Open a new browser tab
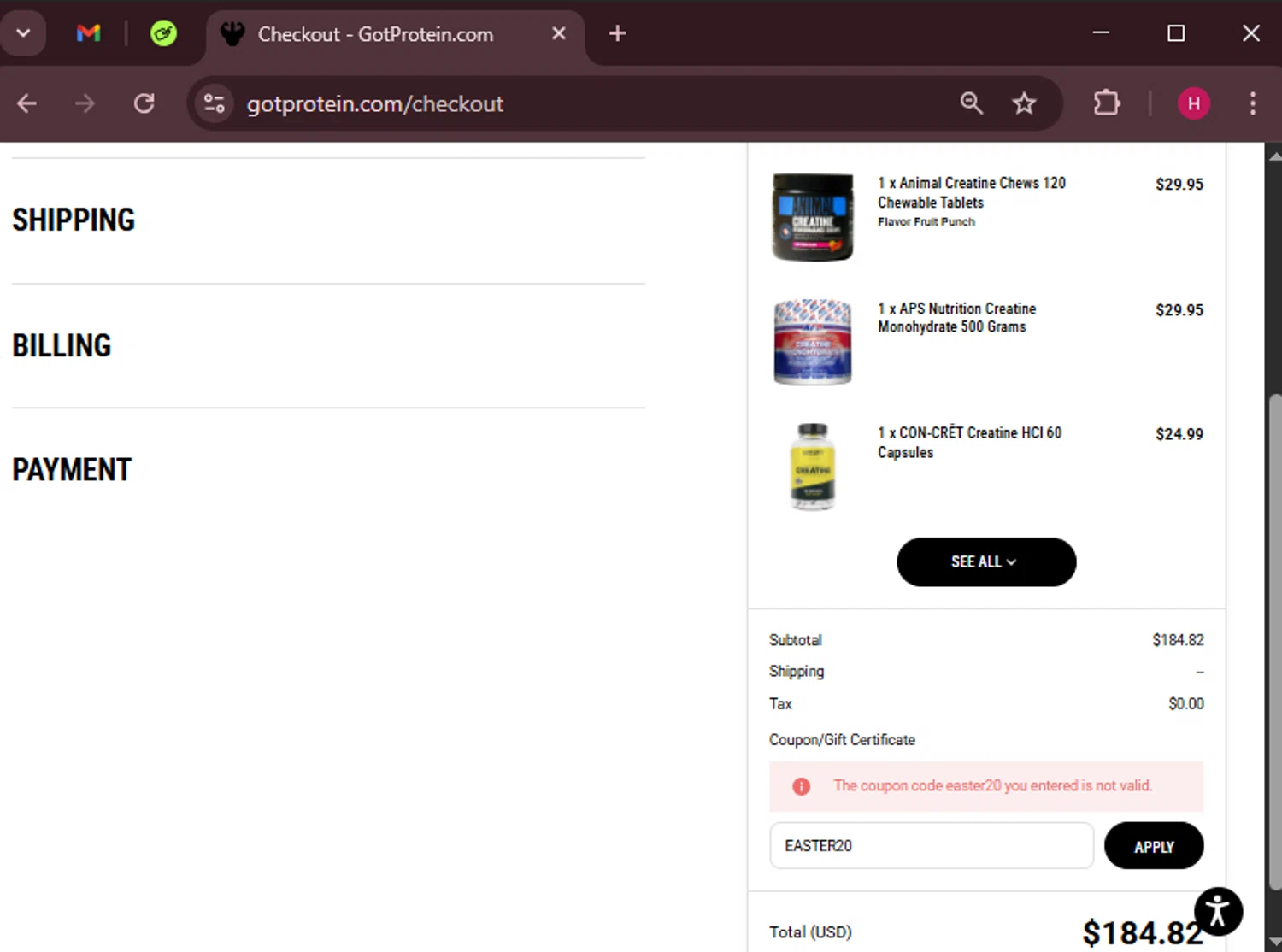Image resolution: width=1282 pixels, height=952 pixels. pos(617,33)
